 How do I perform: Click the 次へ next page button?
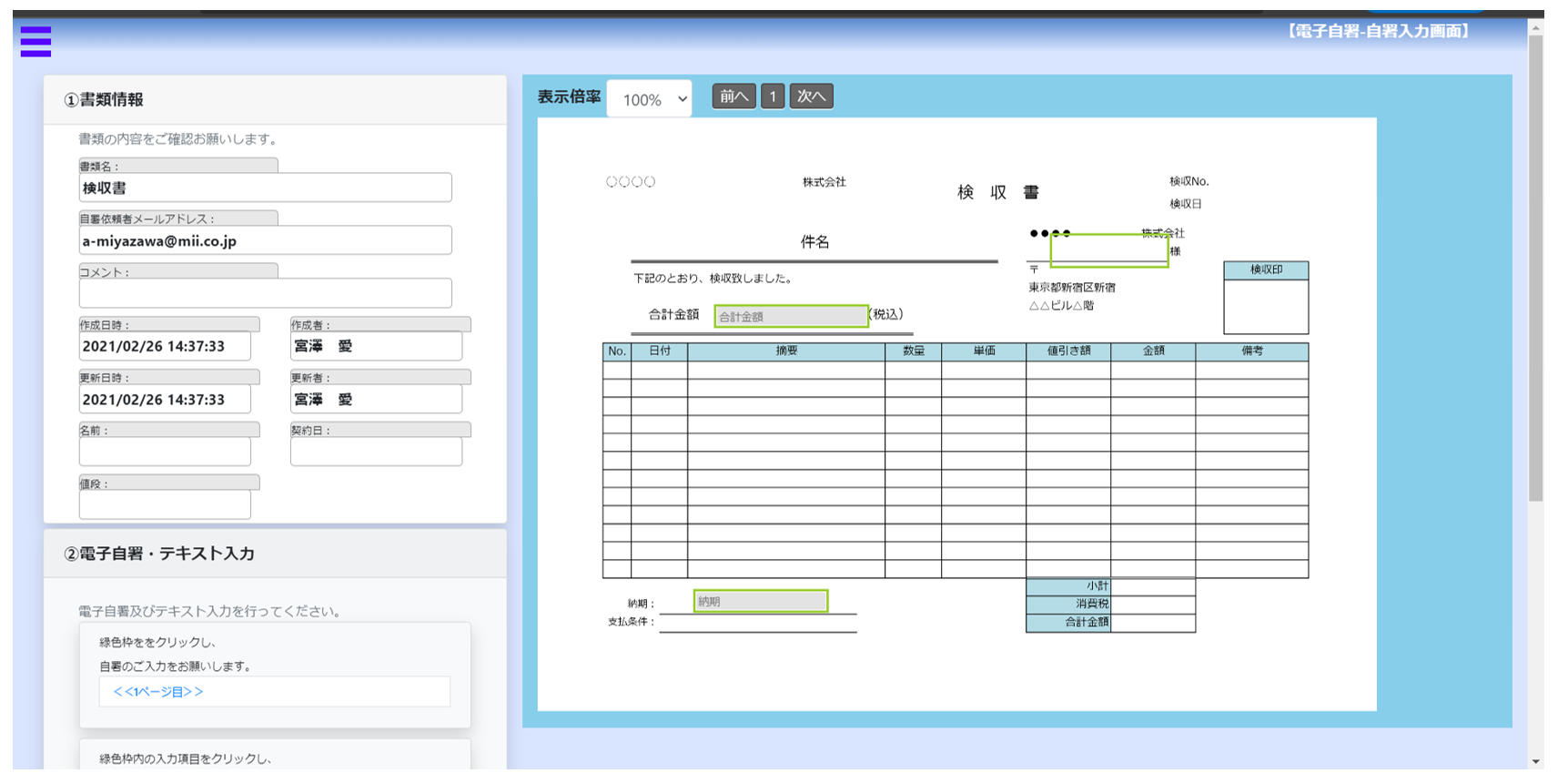pyautogui.click(x=811, y=97)
